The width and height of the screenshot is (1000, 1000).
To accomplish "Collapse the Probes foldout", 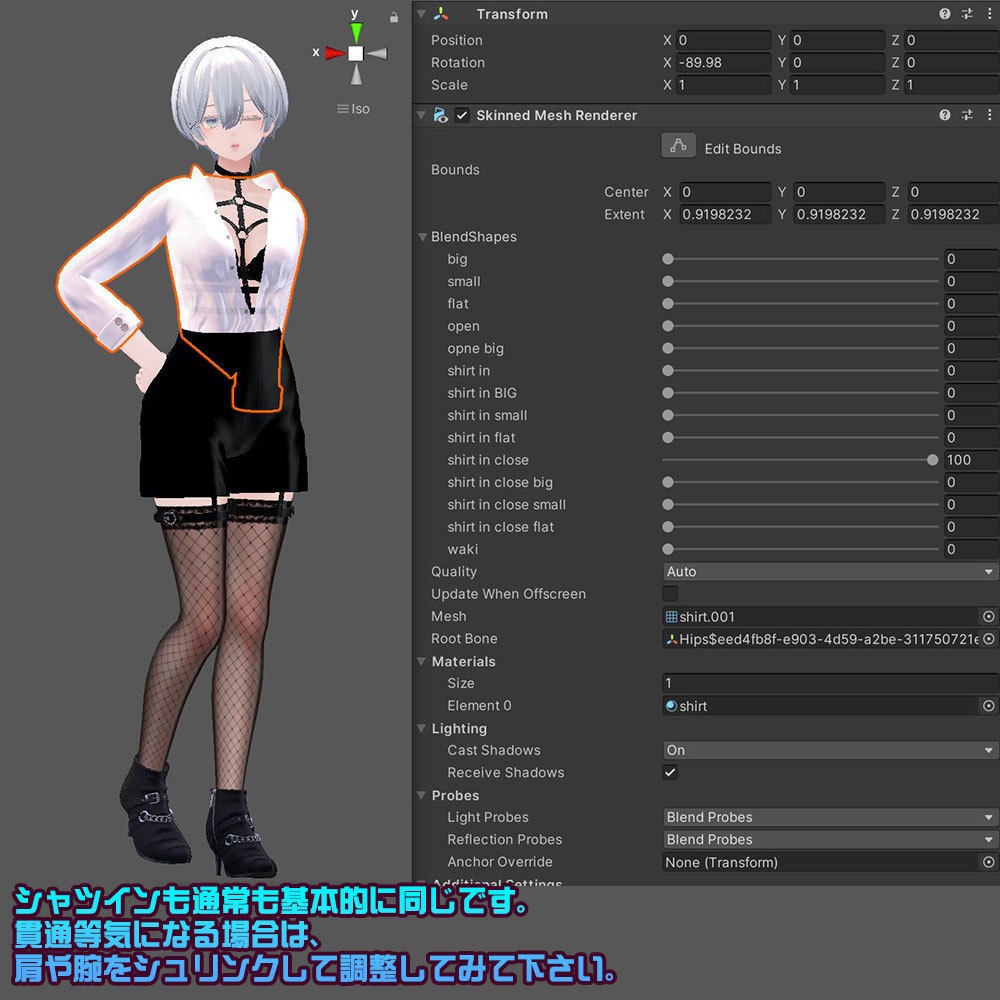I will click(422, 795).
